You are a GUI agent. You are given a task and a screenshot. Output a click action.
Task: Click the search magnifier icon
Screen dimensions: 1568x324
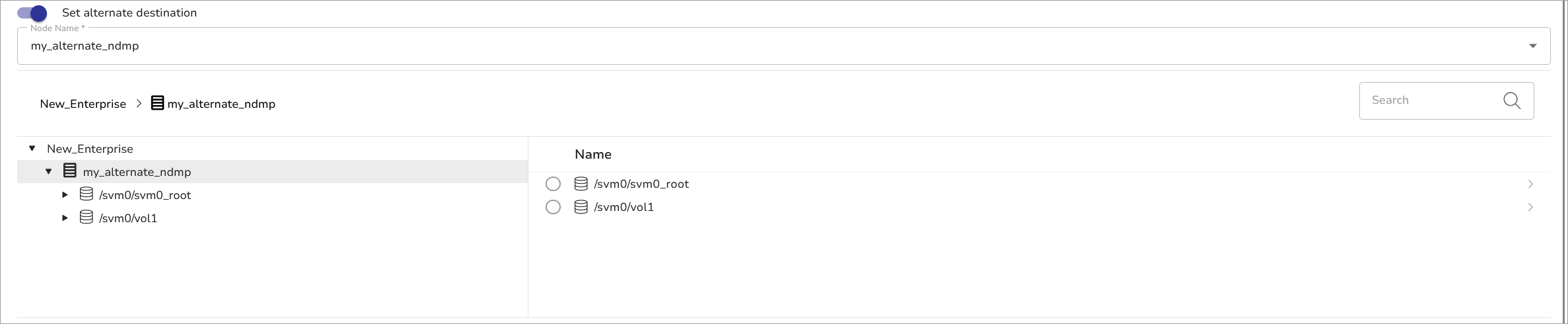click(1511, 101)
